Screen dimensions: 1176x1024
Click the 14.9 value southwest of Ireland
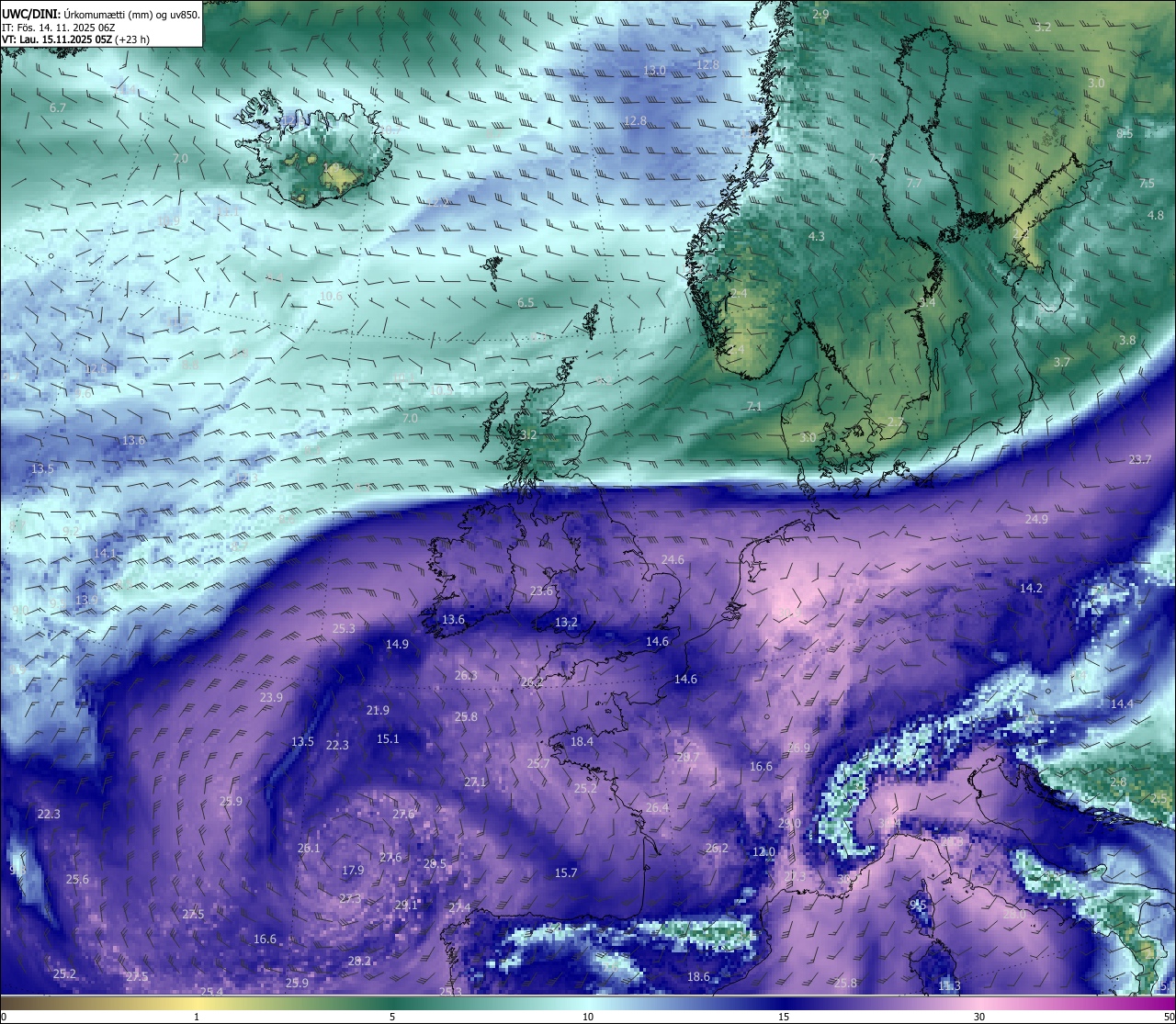[x=397, y=644]
